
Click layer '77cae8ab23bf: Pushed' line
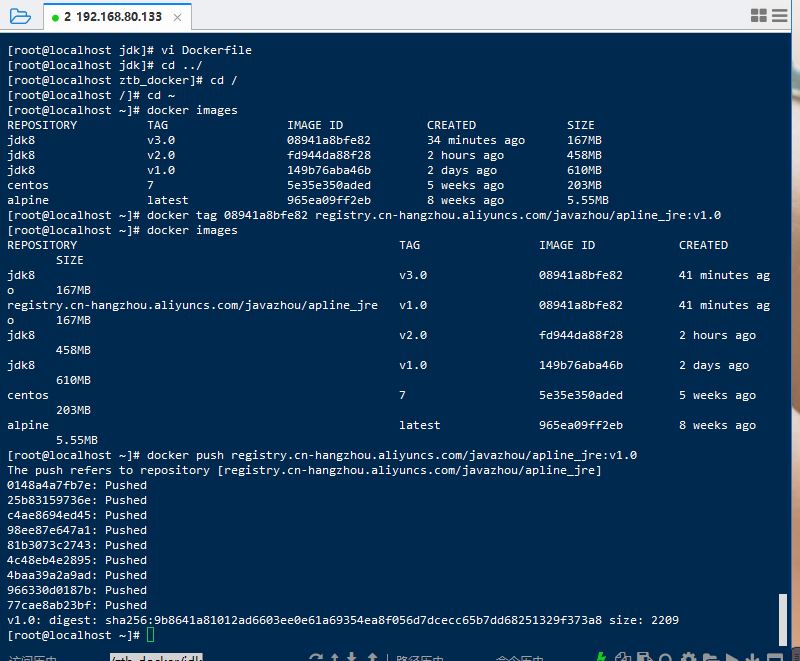(77, 605)
